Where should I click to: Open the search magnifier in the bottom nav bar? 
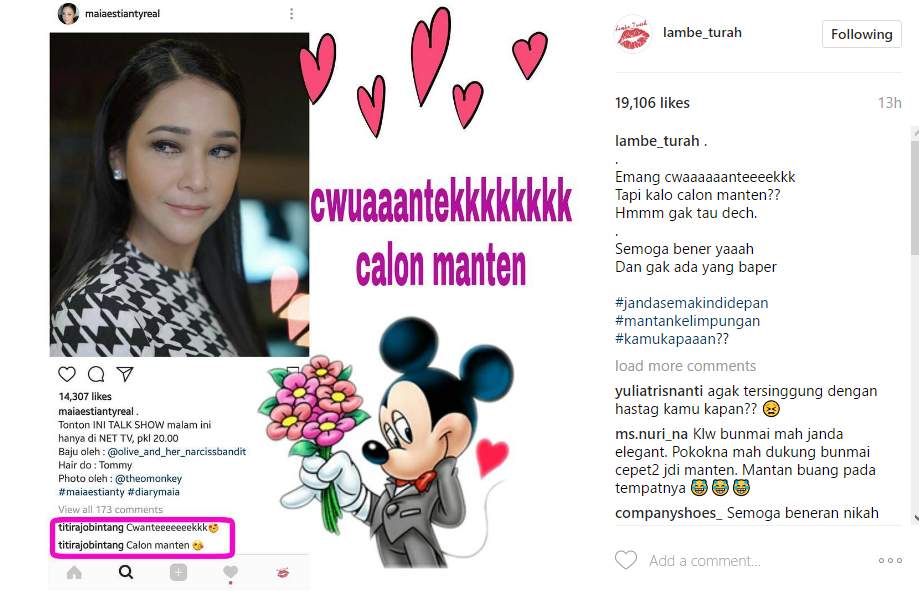coord(126,572)
